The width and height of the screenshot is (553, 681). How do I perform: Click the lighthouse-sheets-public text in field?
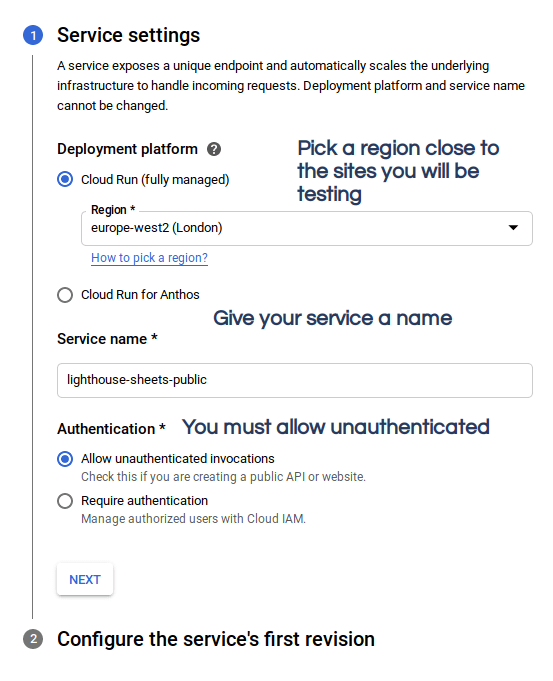click(137, 380)
